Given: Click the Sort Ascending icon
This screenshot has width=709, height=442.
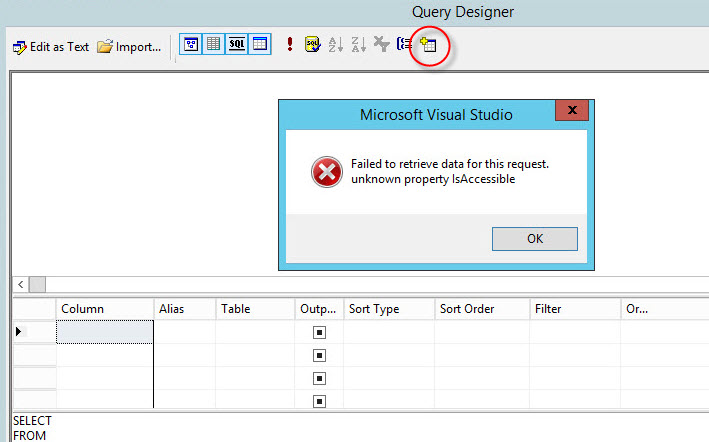Looking at the screenshot, I should 335,45.
